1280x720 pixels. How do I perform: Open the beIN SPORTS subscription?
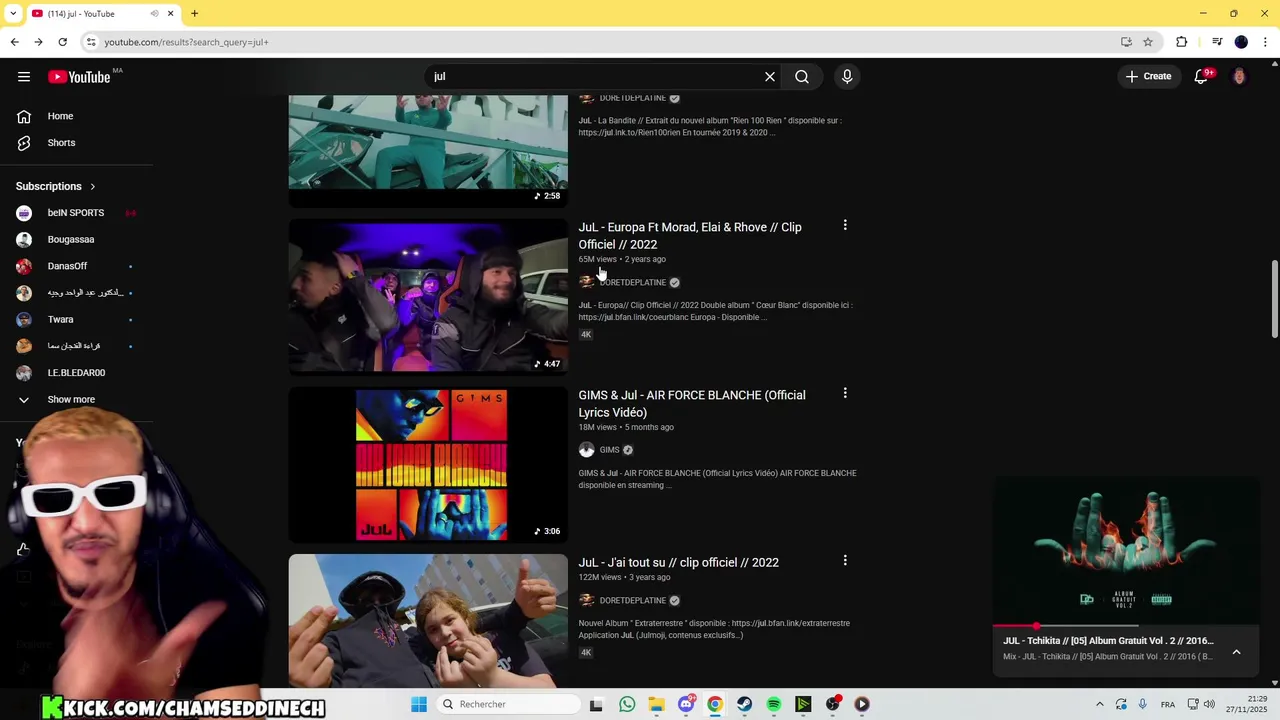coord(76,213)
